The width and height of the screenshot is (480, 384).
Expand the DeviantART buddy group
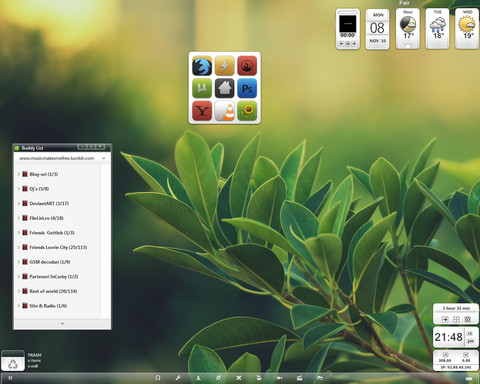tap(19, 203)
